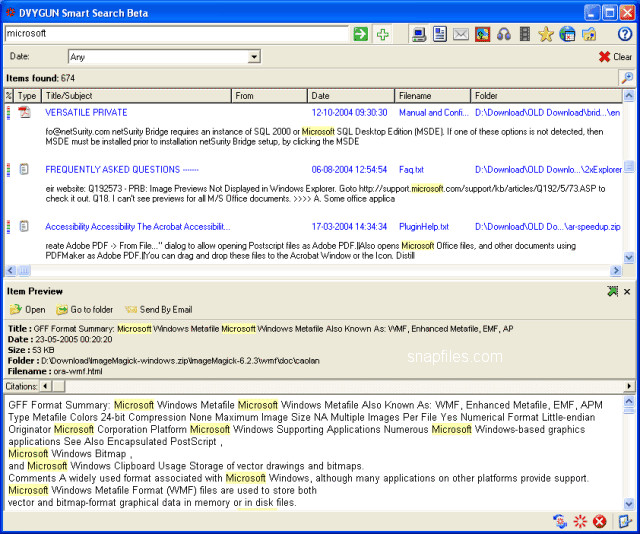
Task: Click the PDF icon on VERSATILE PRIVATE row
Action: click(24, 112)
